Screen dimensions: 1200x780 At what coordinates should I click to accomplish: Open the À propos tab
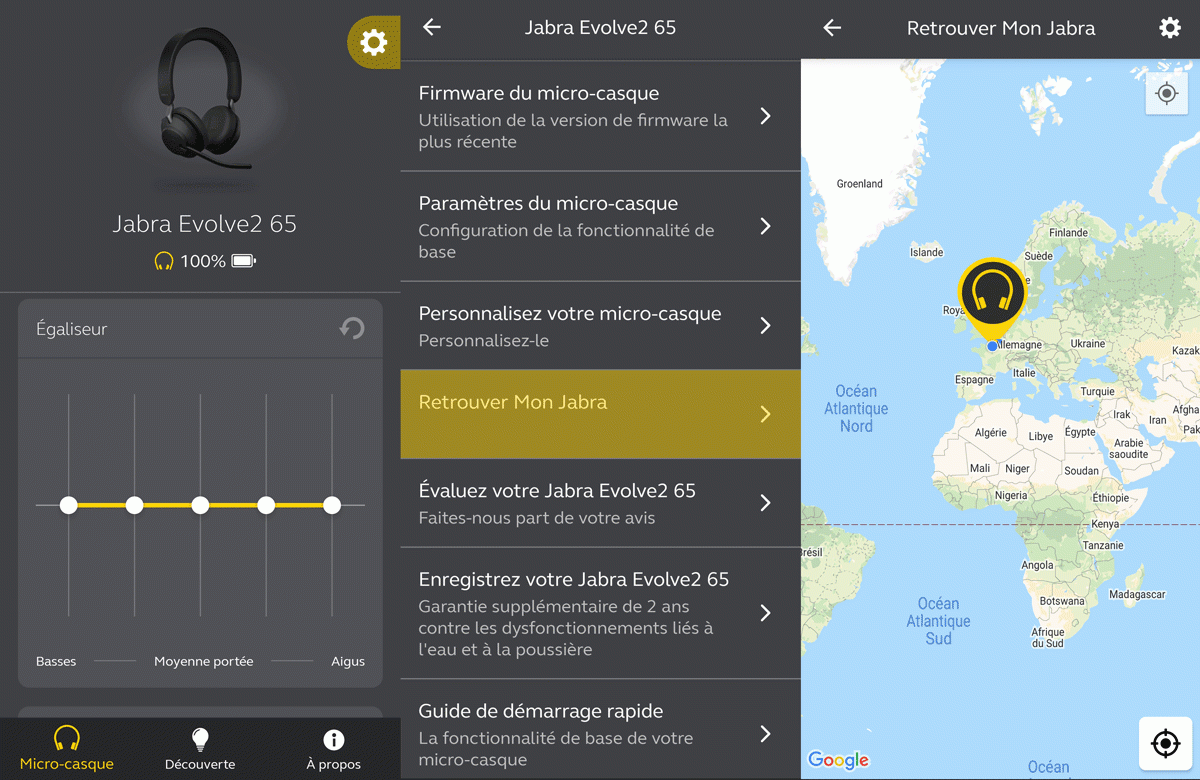333,749
